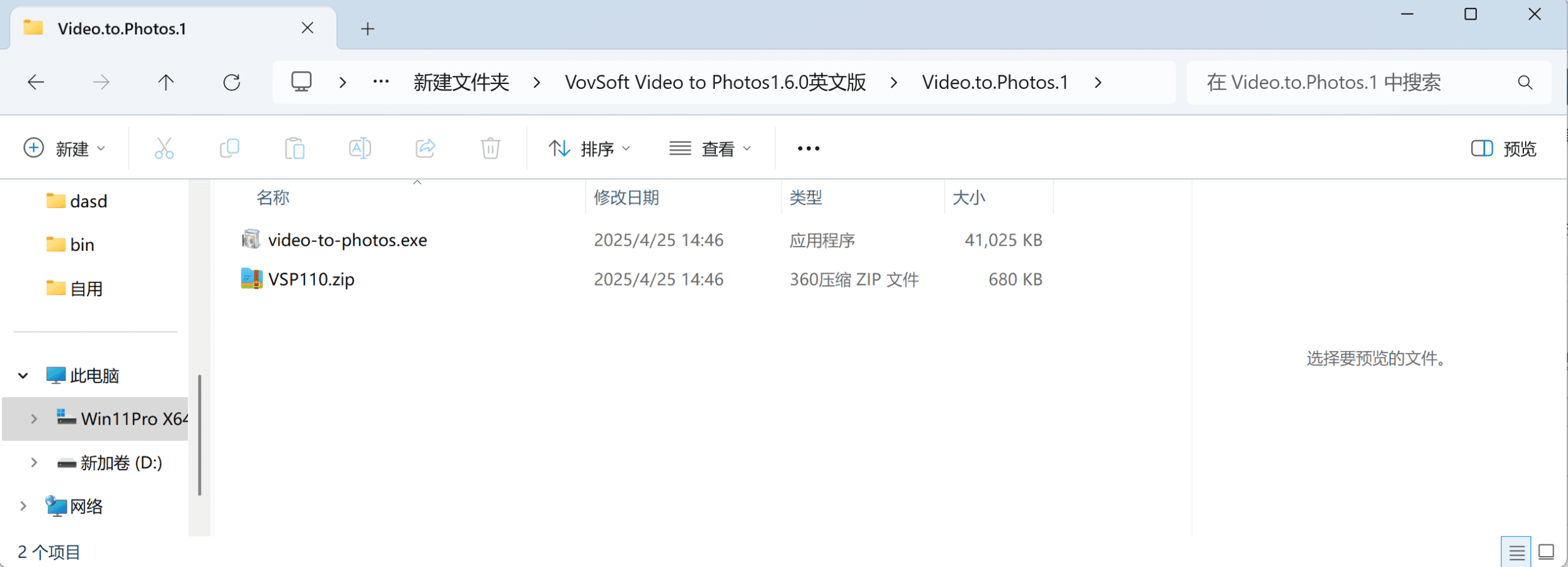
Task: Open the 新建 new item button
Action: (64, 148)
